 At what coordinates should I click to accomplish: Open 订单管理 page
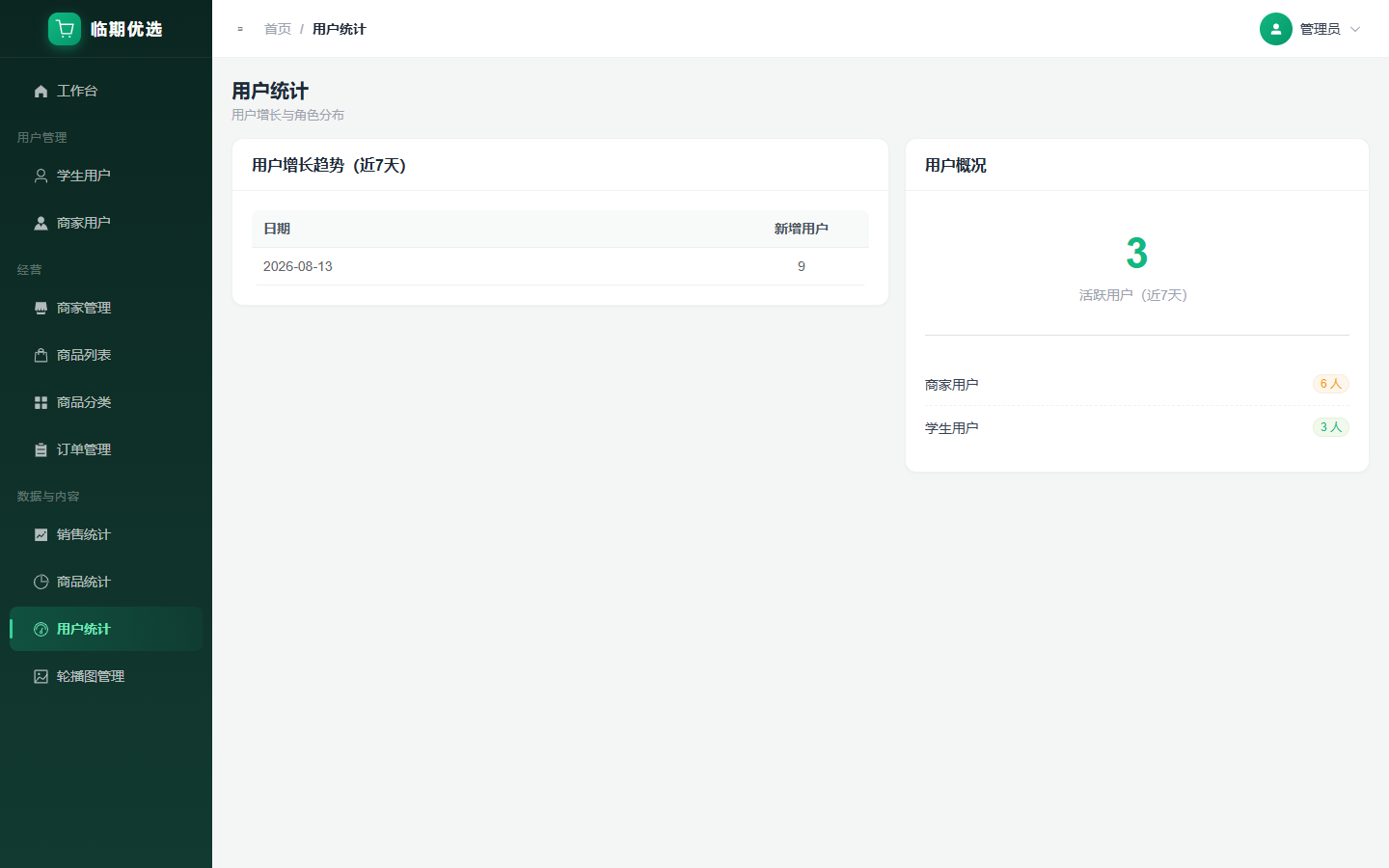point(106,449)
